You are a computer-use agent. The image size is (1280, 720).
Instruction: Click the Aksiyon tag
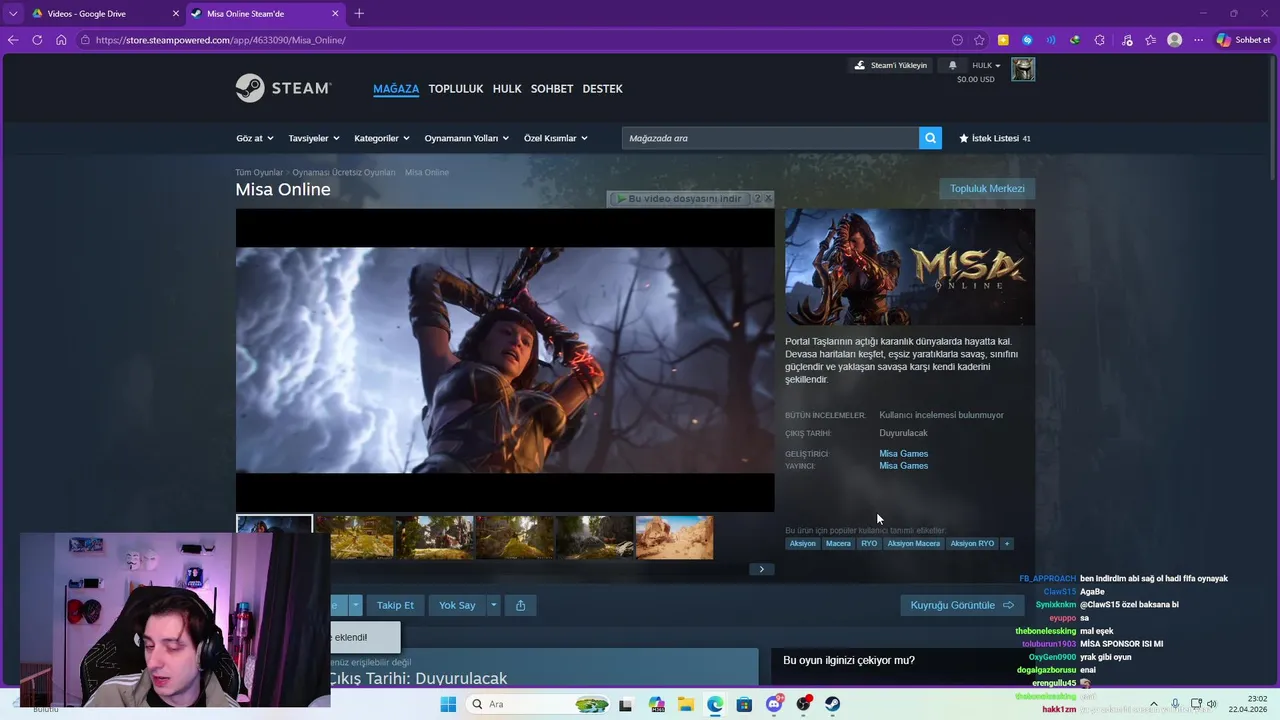[x=803, y=543]
